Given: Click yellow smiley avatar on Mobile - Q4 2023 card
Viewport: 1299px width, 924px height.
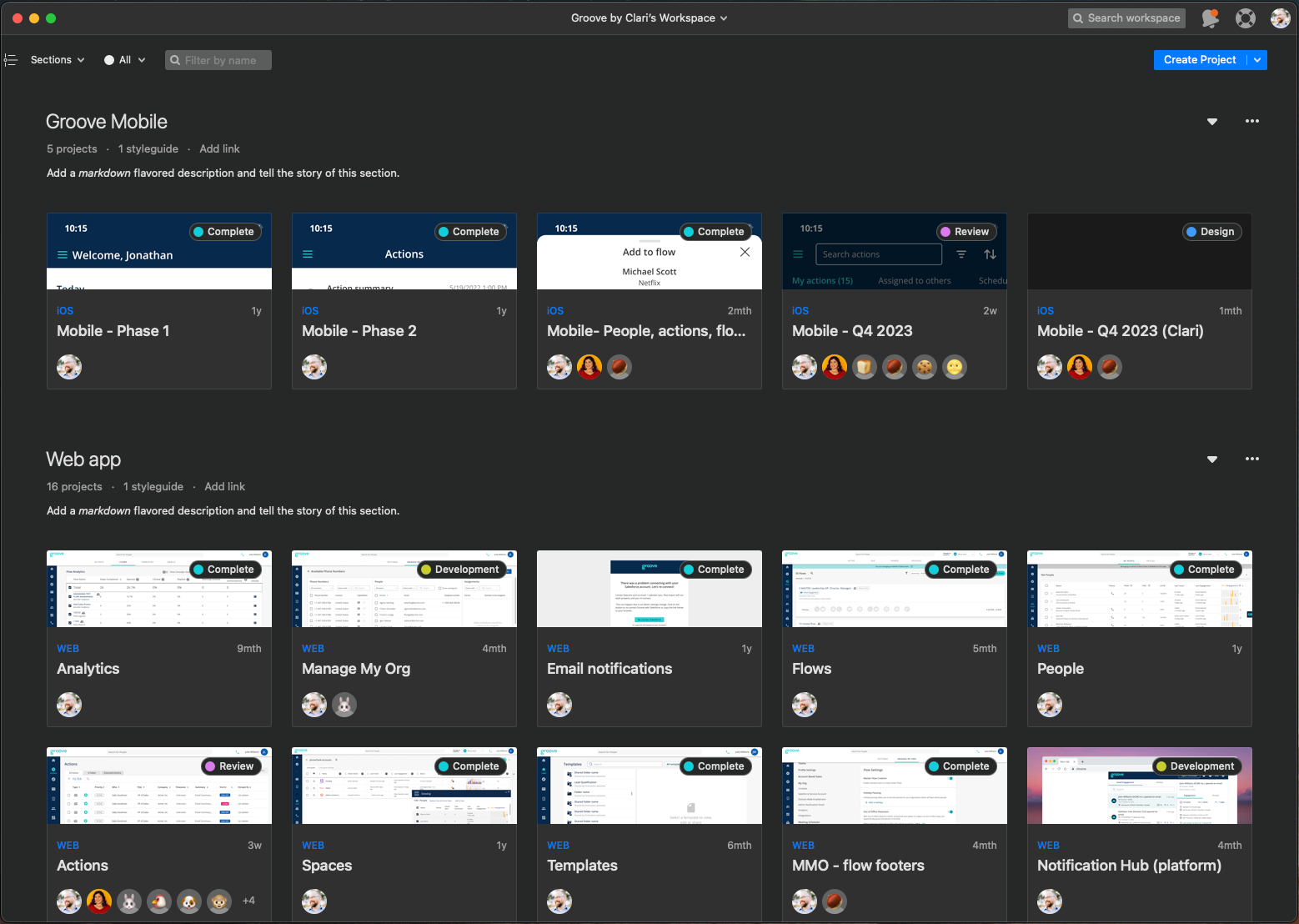Looking at the screenshot, I should click(x=955, y=367).
